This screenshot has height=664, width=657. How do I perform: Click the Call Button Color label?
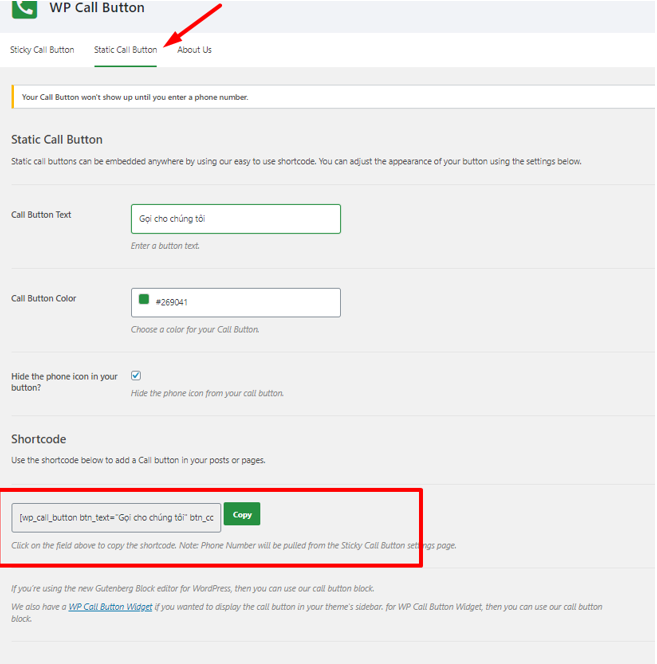[x=44, y=299]
